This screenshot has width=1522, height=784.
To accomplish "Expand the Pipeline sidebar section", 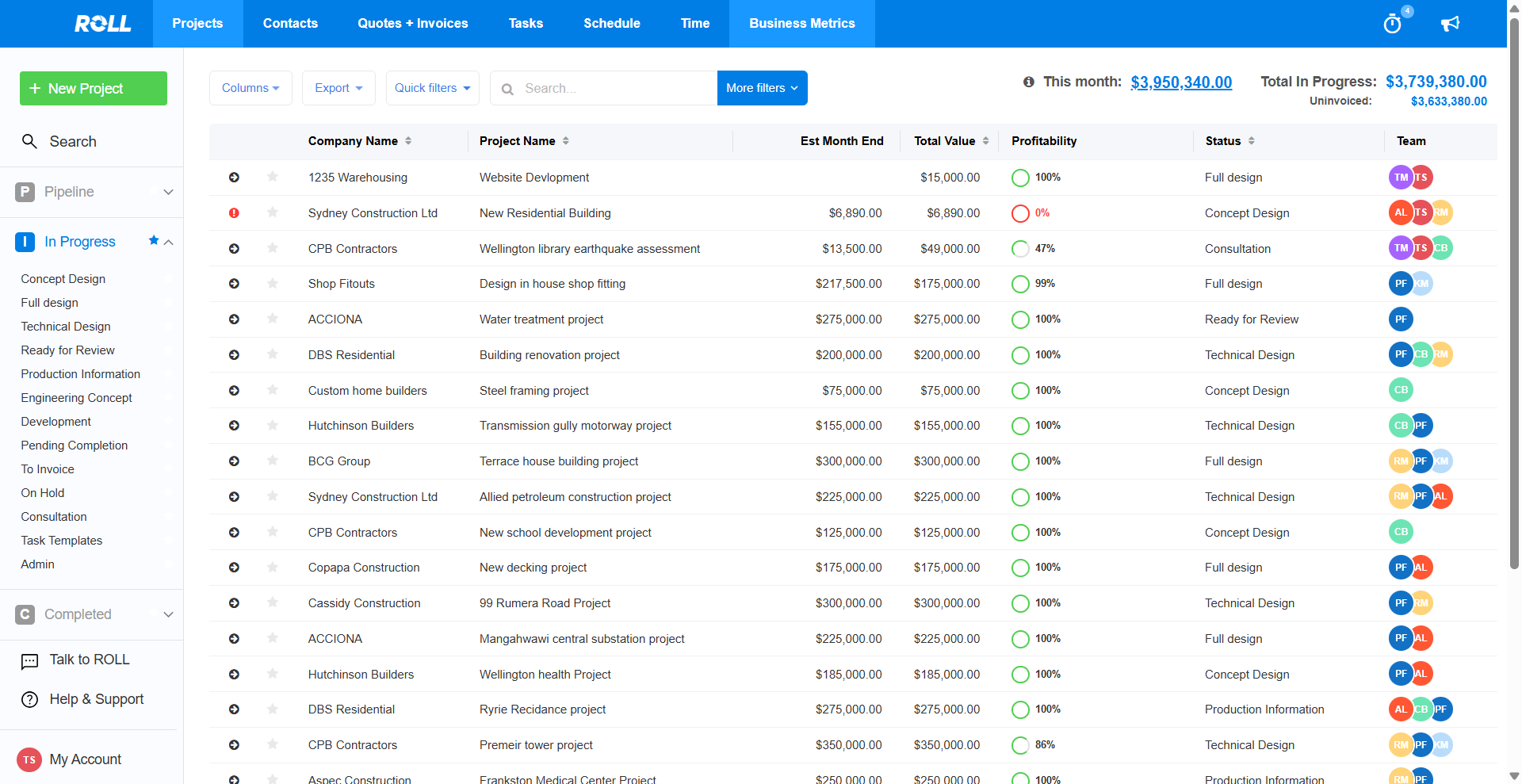I will click(168, 192).
